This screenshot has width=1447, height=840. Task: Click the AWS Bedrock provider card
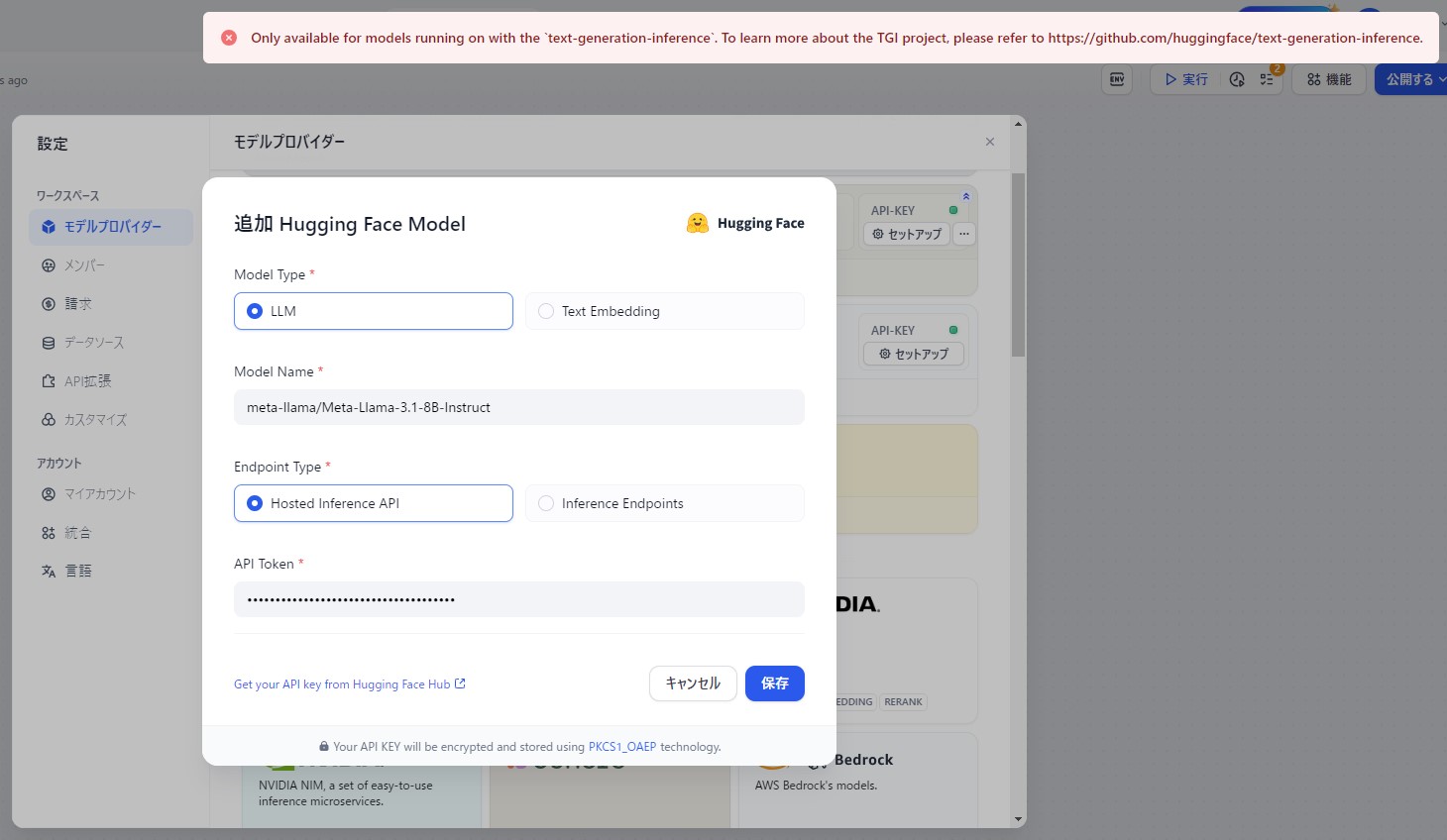click(857, 780)
